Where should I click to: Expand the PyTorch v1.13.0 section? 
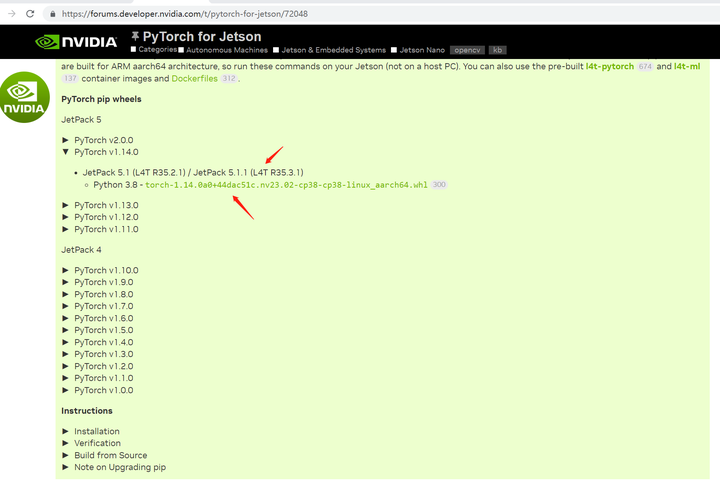coord(100,205)
